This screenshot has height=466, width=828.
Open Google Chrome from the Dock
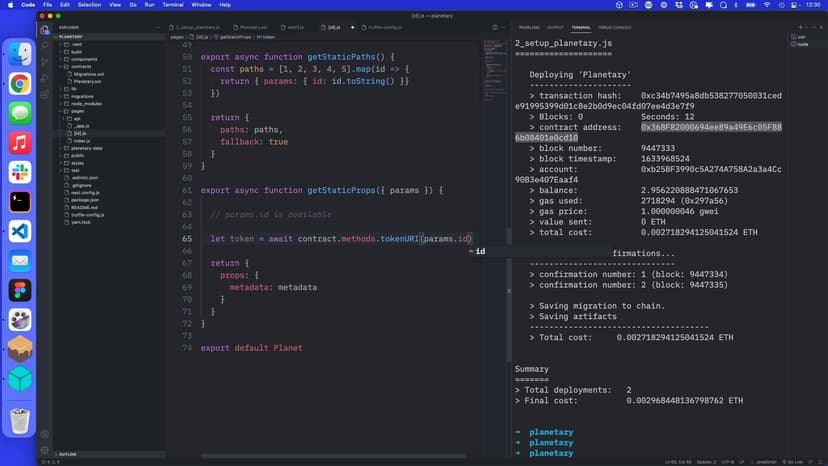pos(20,84)
